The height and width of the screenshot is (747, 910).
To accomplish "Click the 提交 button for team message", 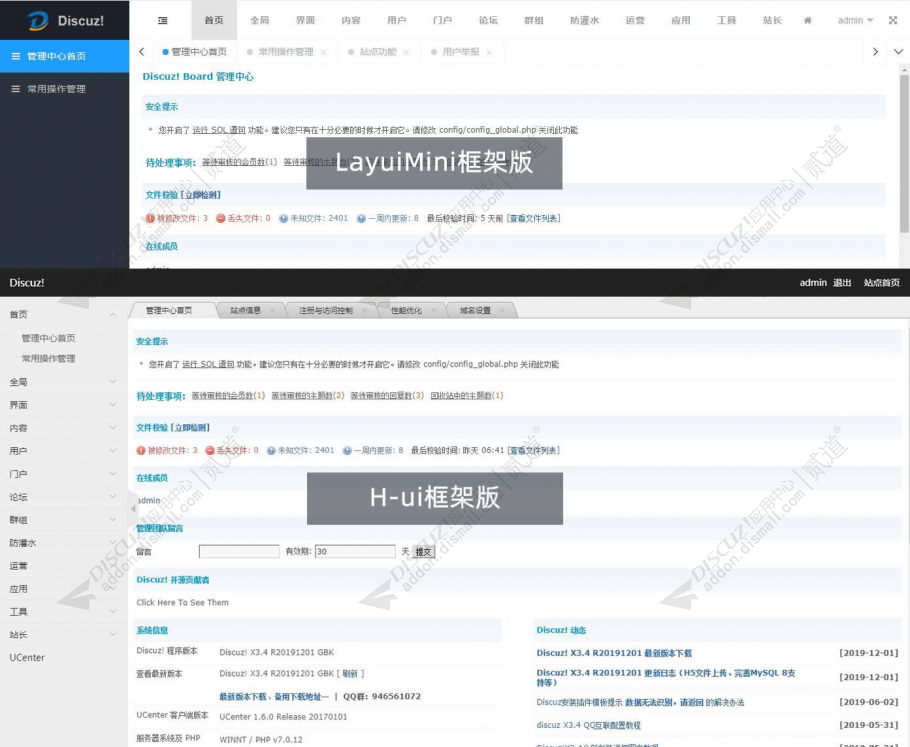I will [424, 552].
